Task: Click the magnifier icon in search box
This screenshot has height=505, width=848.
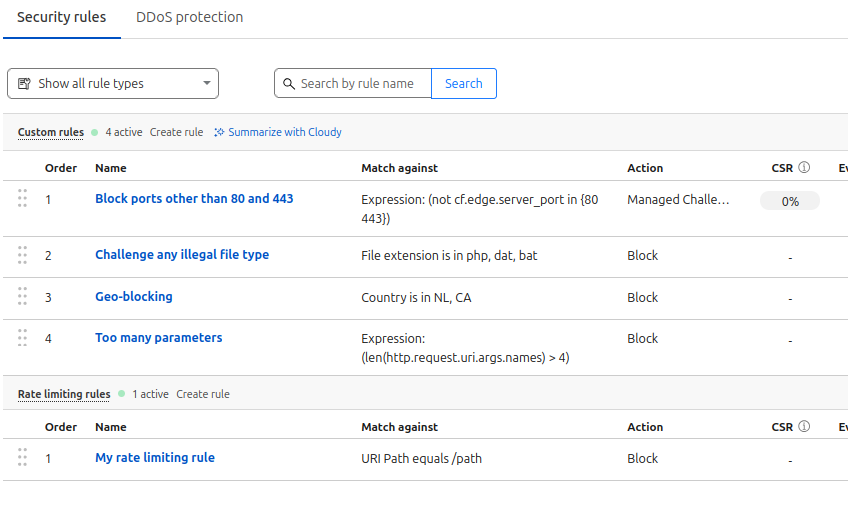Action: (x=289, y=84)
